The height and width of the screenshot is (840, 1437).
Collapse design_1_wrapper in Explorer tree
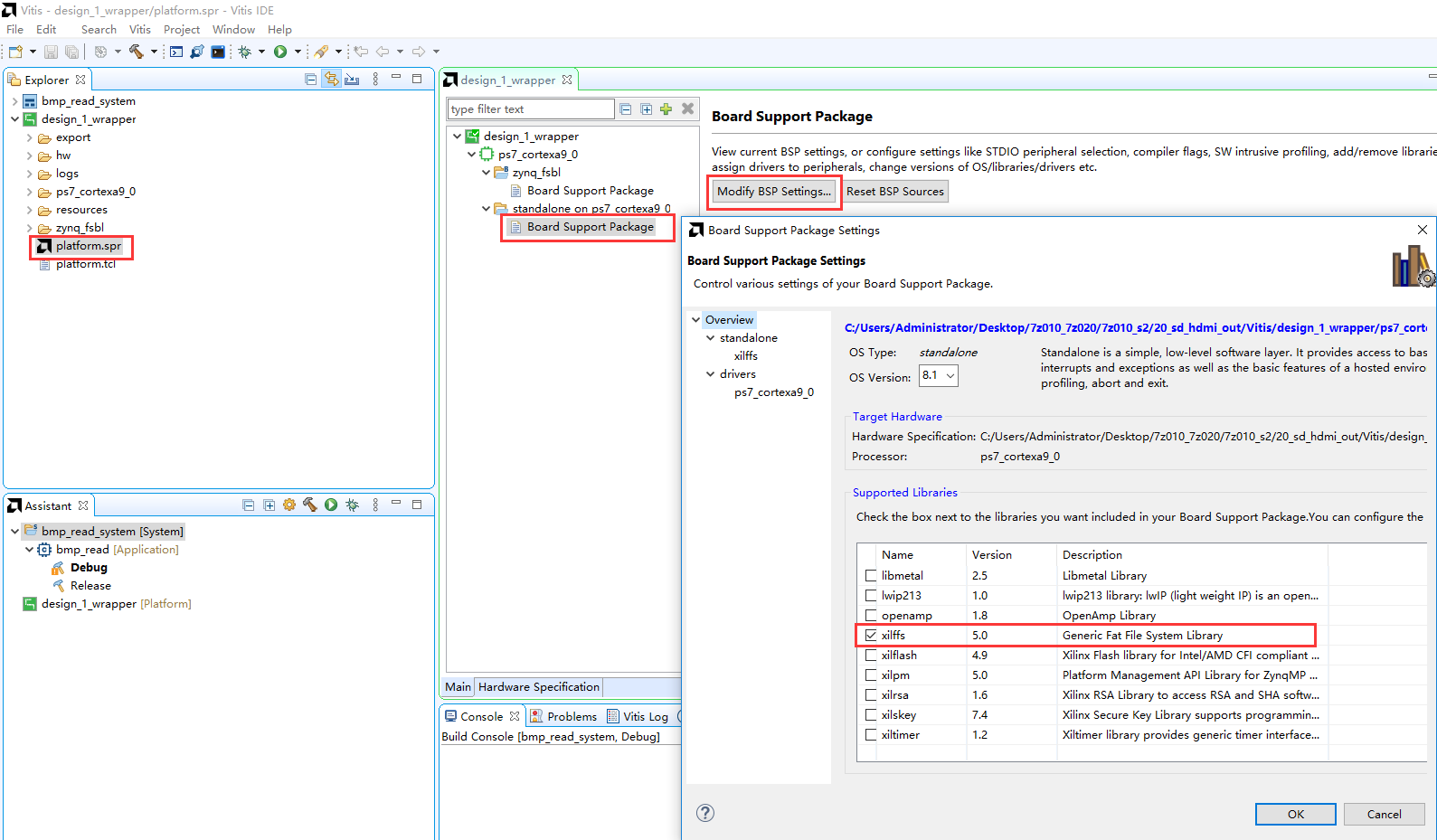coord(15,119)
